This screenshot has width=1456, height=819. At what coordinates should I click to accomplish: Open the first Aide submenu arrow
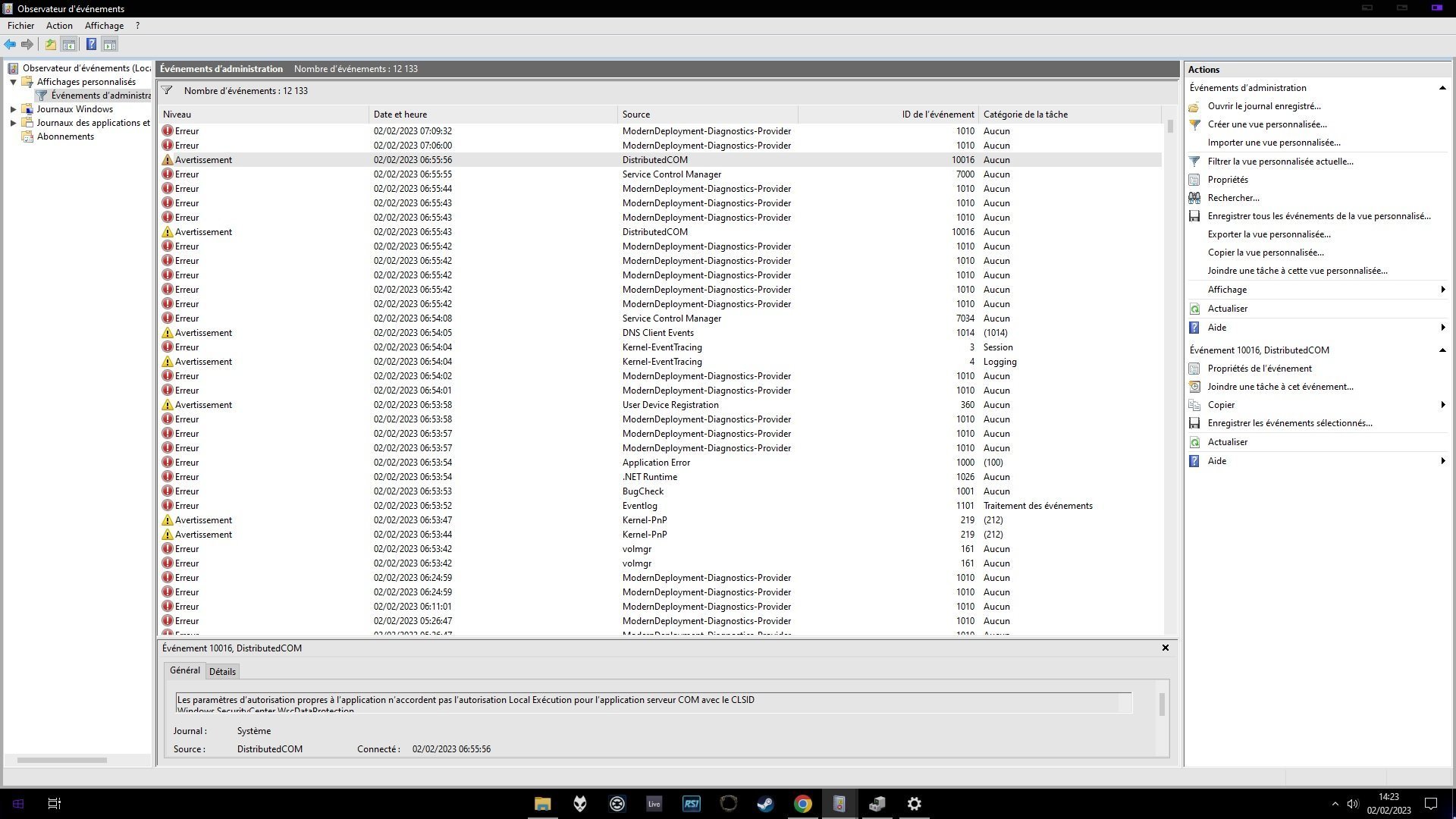point(1442,328)
